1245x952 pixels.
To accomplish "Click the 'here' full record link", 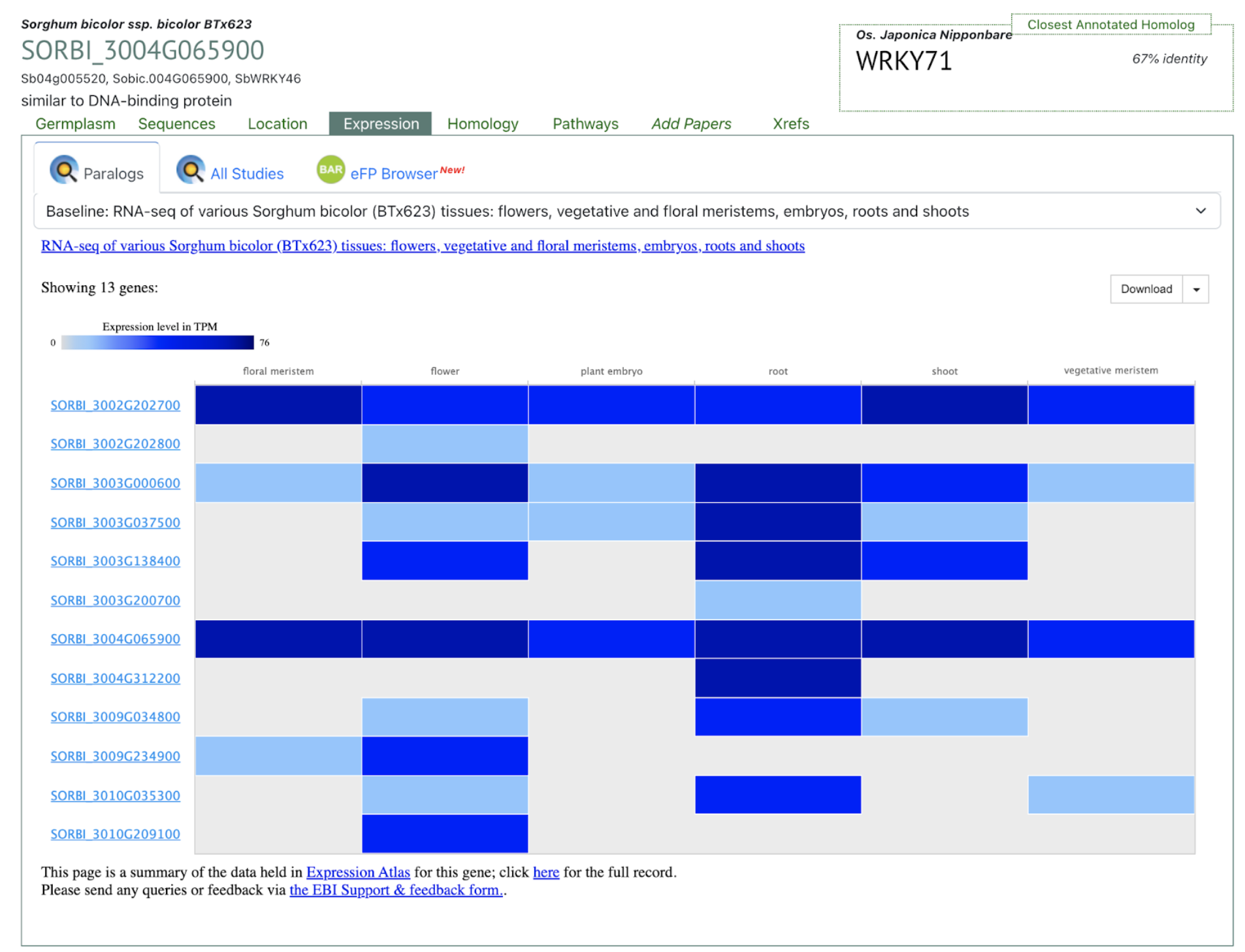I will click(x=545, y=872).
